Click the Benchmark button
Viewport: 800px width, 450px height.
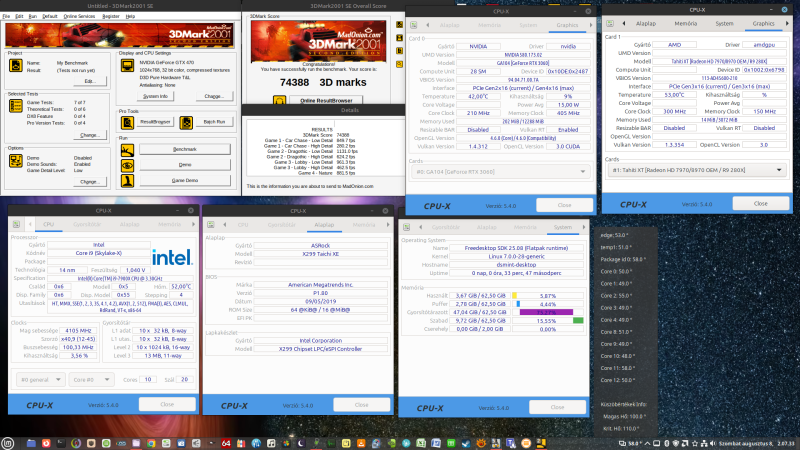click(x=185, y=149)
